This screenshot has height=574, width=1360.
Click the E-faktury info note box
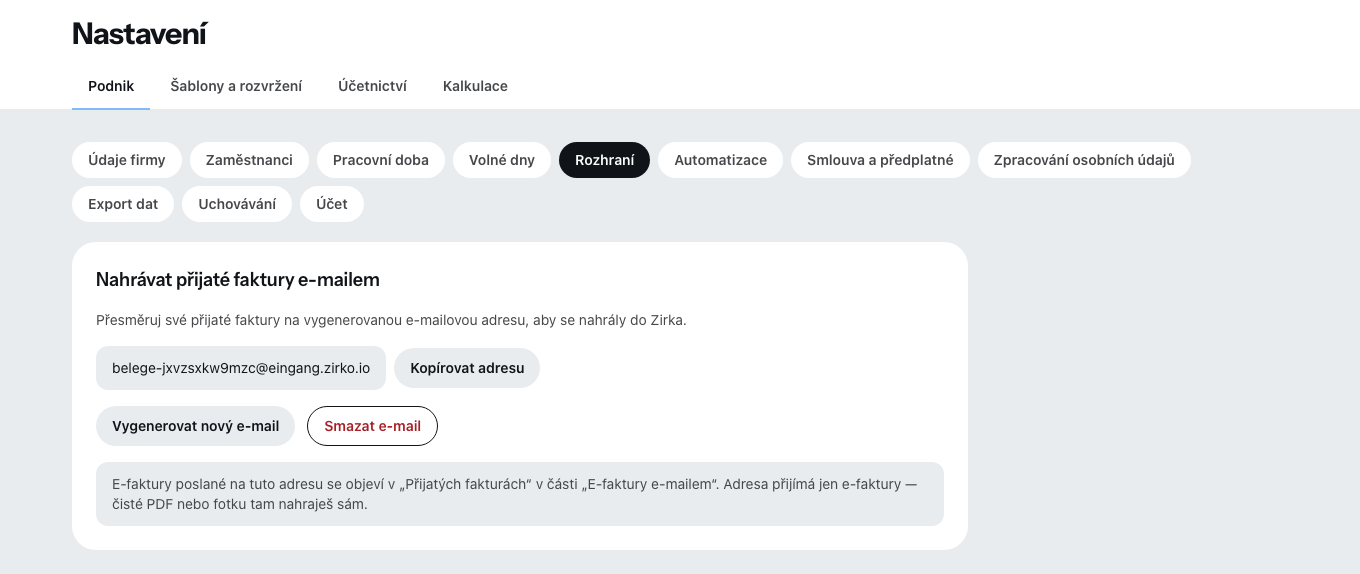[520, 494]
